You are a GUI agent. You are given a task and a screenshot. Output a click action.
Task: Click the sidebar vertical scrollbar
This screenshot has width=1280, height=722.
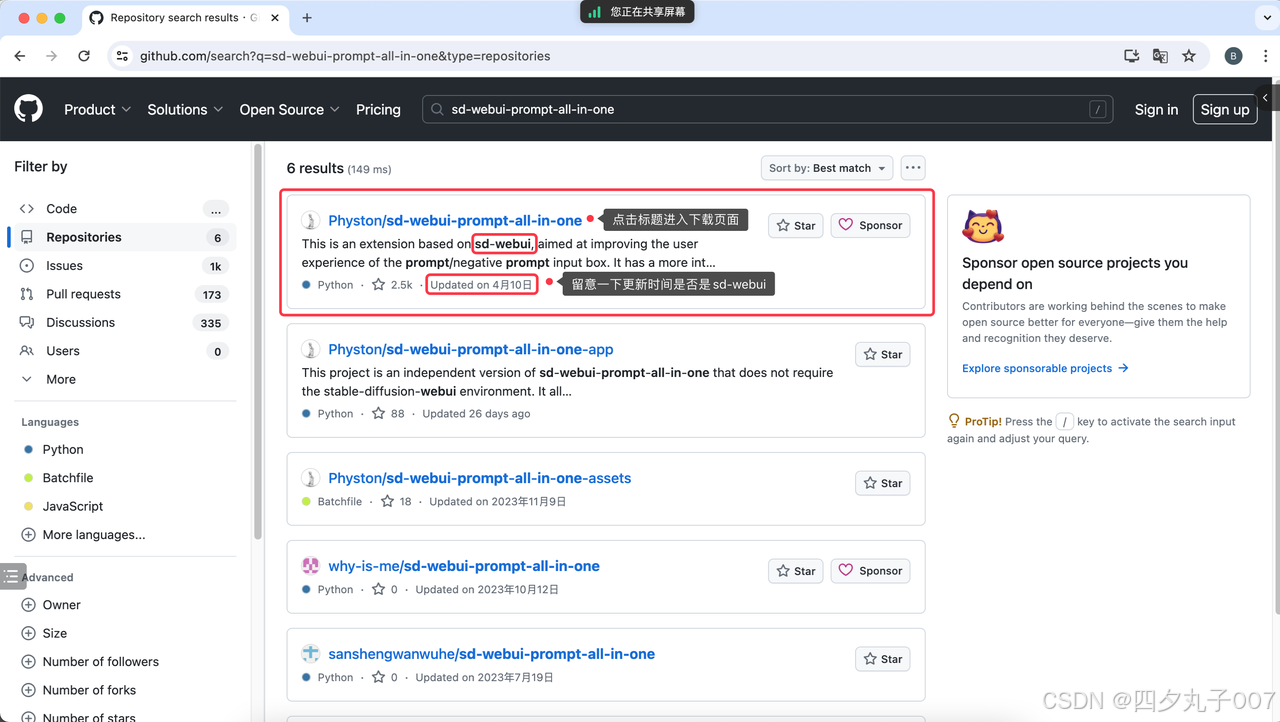pos(258,340)
